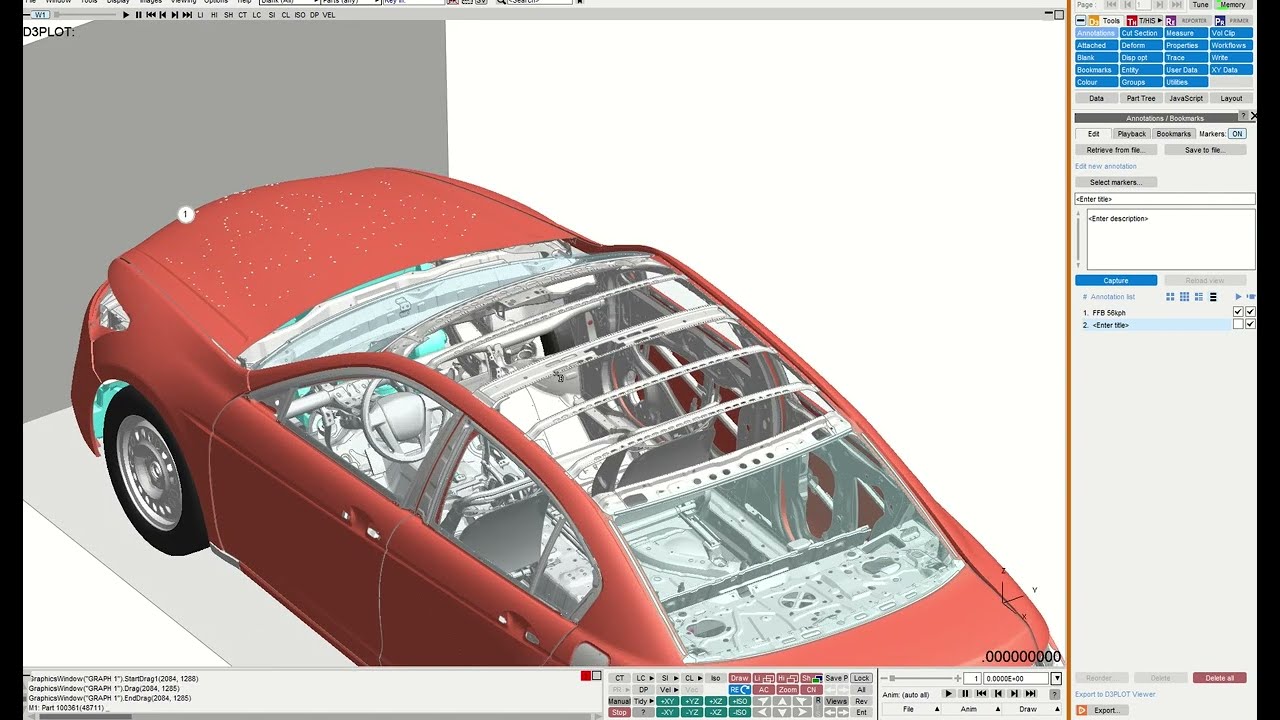Click the Tune button
The height and width of the screenshot is (720, 1280).
pos(1200,5)
